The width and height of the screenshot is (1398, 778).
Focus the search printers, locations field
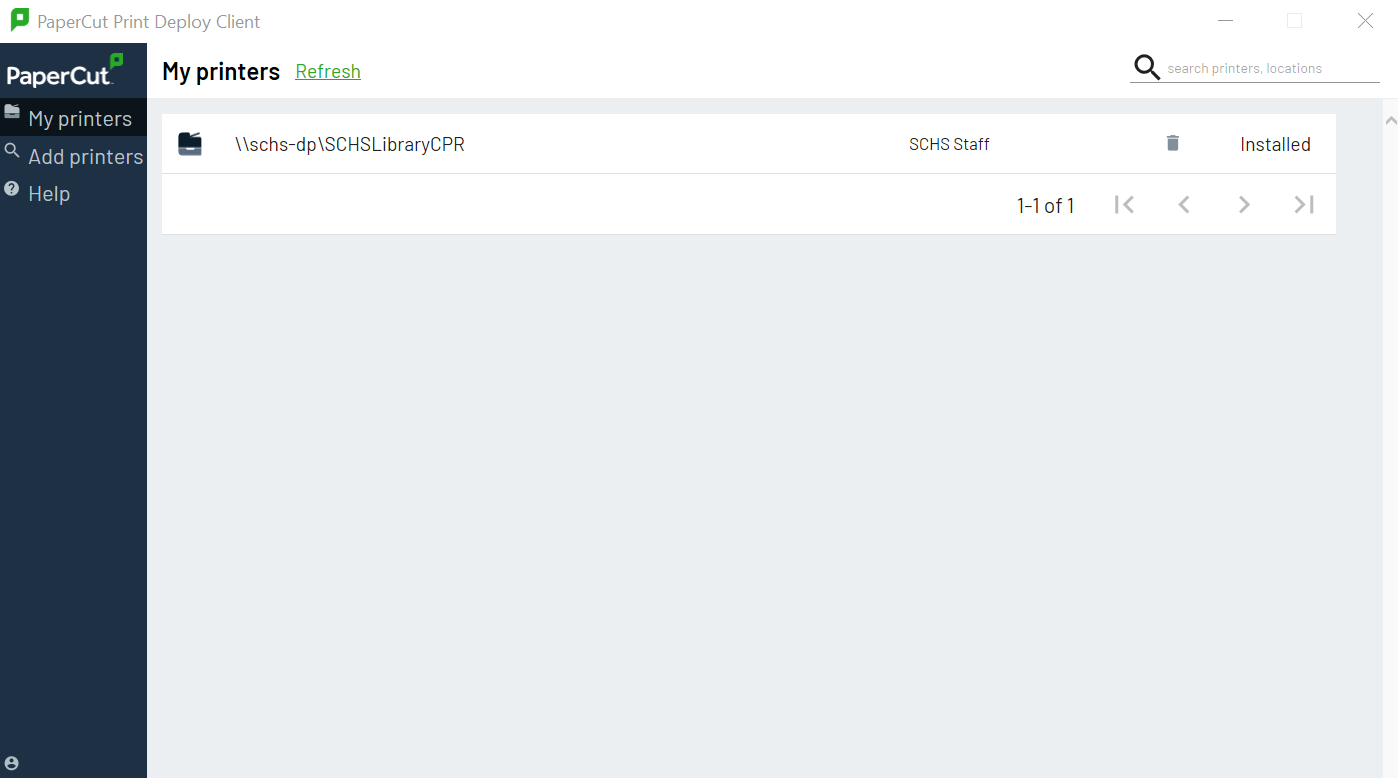[x=1272, y=68]
